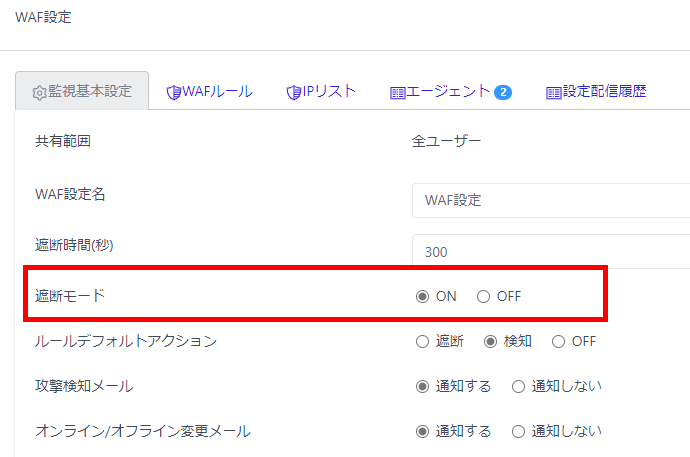Screen dimensions: 690x457
Task: Choose 通知しない for オンライン/オフライン変更メール
Action: [x=519, y=431]
